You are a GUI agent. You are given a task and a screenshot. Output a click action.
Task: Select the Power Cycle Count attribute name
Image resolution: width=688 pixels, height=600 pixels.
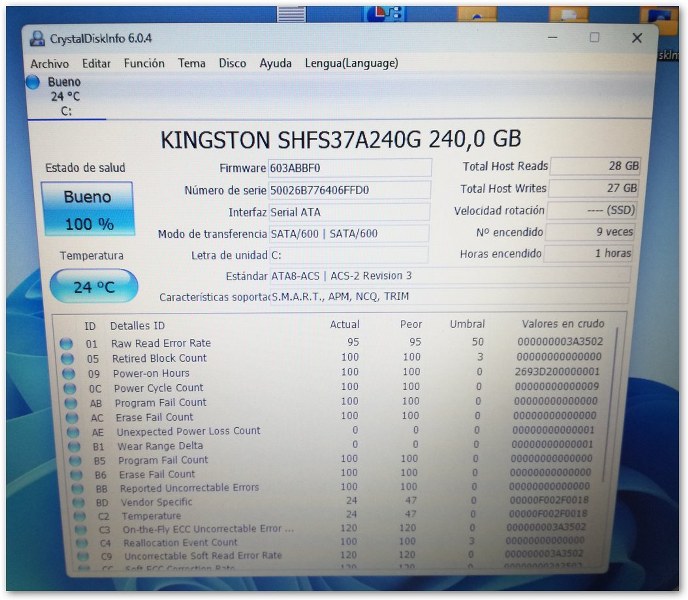pos(159,388)
